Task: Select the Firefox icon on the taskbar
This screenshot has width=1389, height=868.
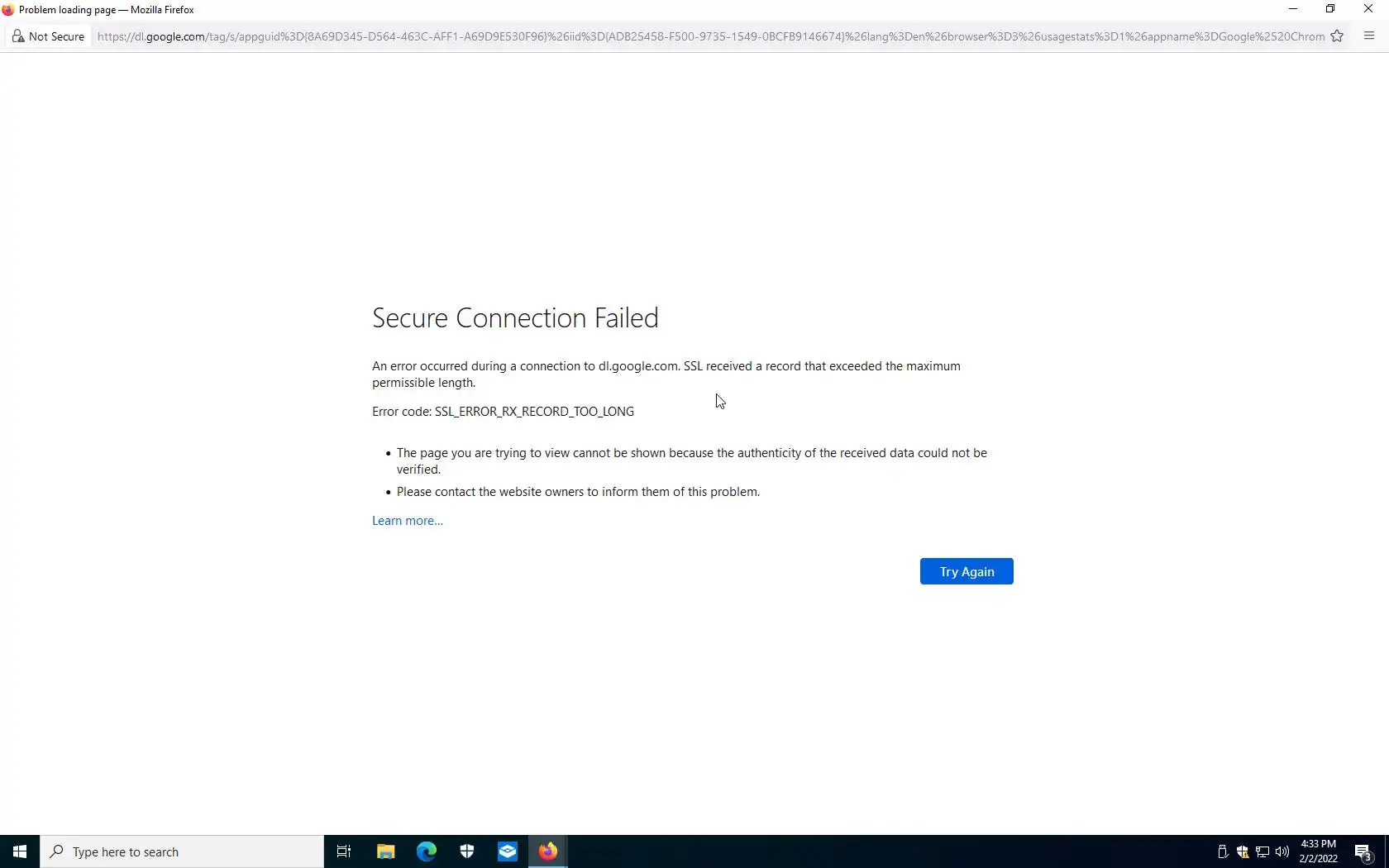Action: [548, 851]
